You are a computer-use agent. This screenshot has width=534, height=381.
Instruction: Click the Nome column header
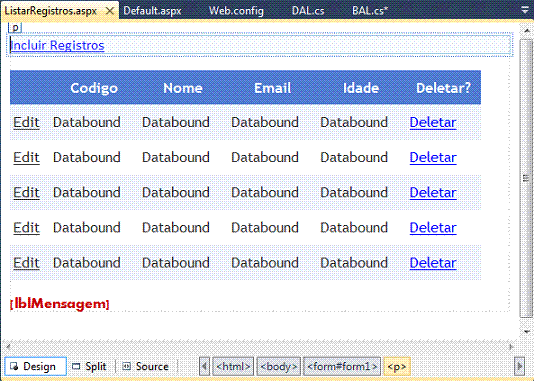click(183, 88)
